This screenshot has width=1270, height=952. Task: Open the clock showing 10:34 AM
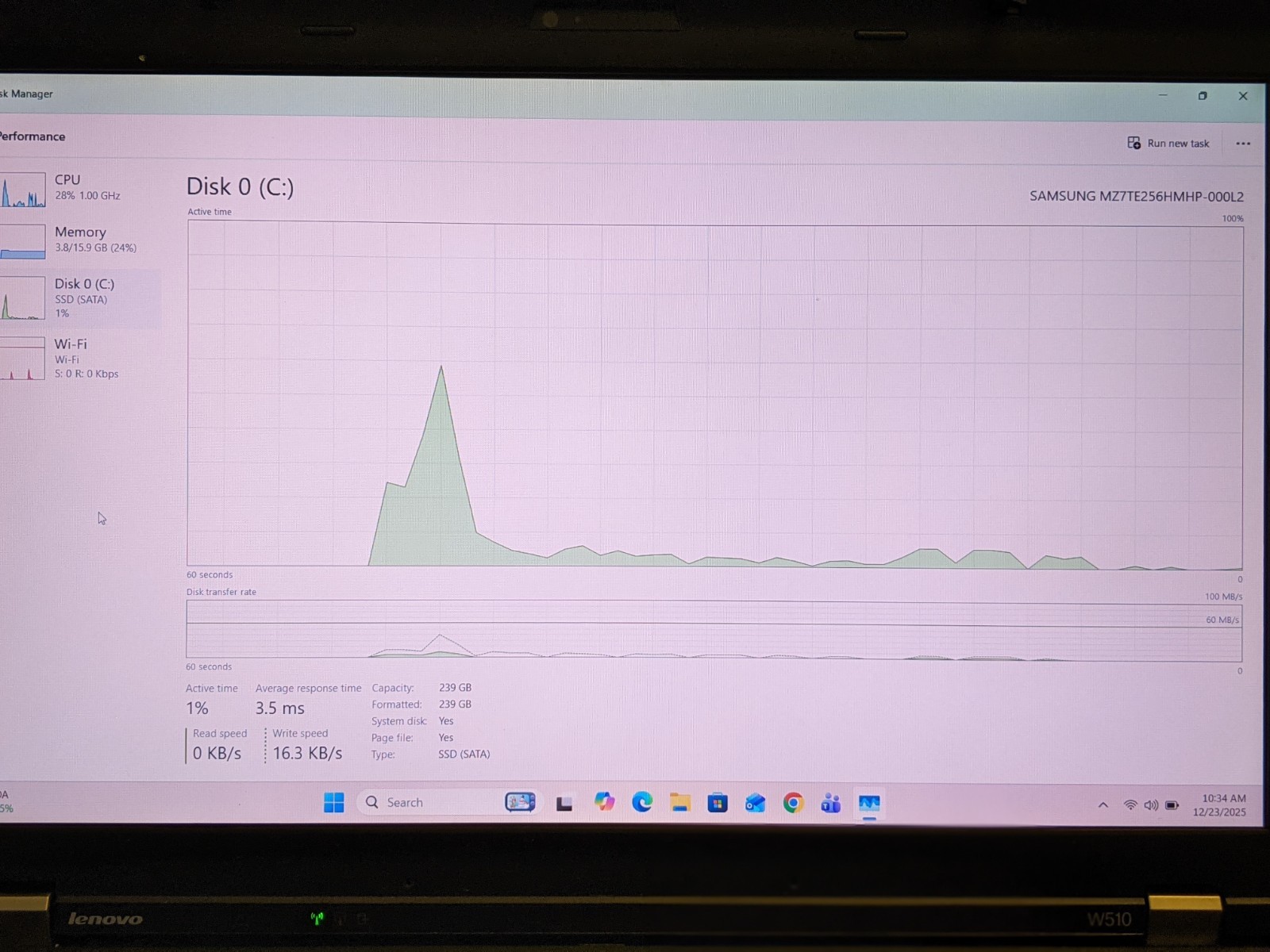point(1219,805)
